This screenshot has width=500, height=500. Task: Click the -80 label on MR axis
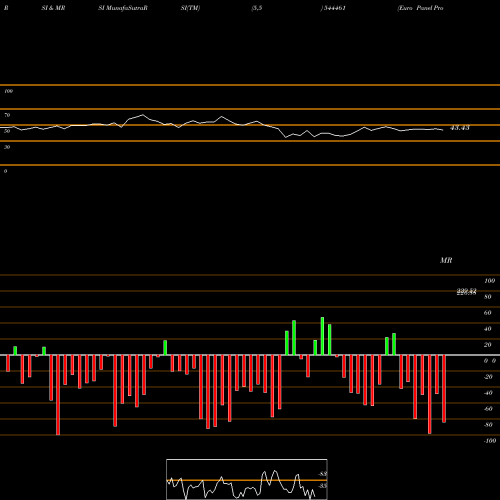click(488, 425)
